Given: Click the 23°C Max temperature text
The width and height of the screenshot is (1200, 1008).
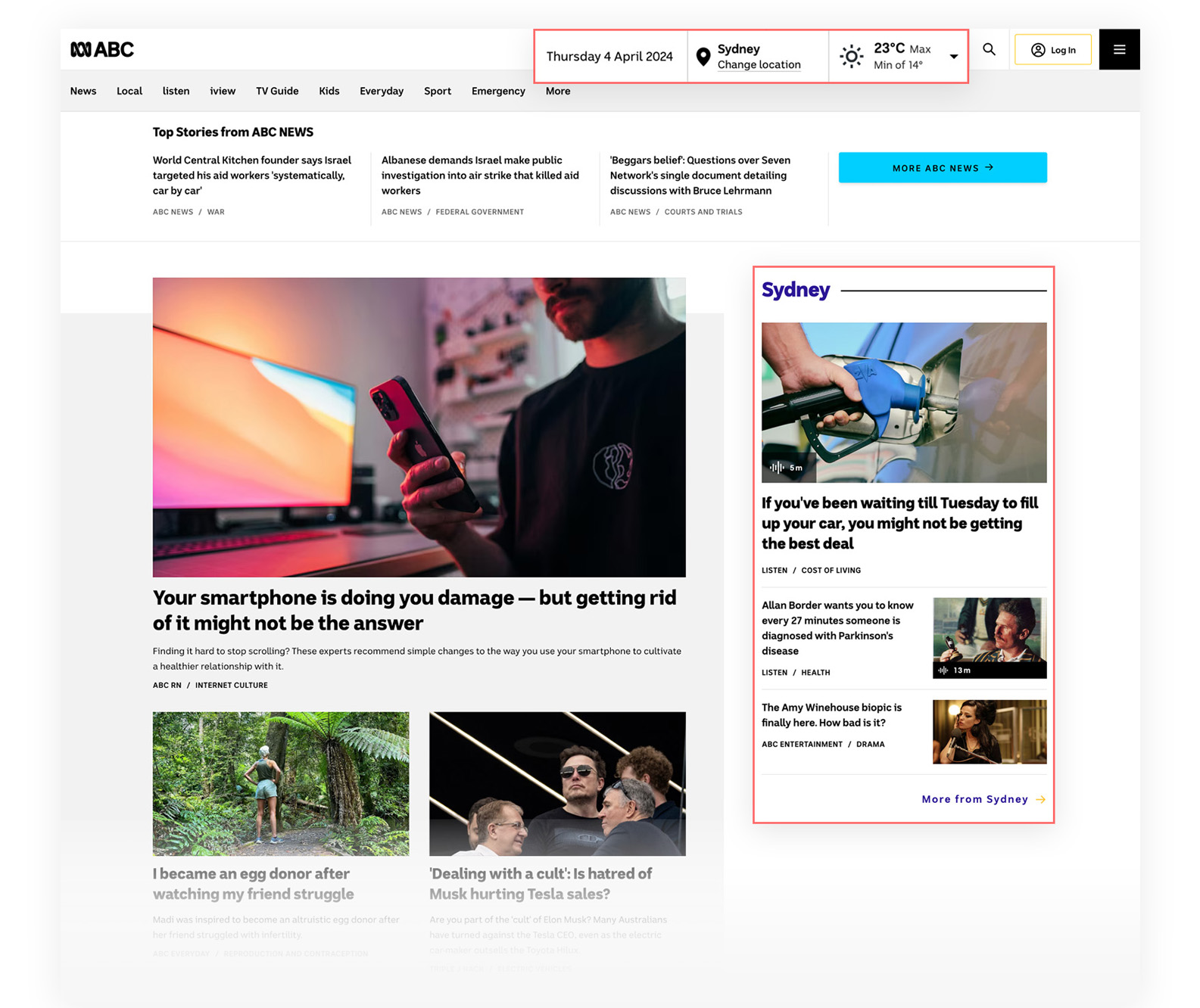Looking at the screenshot, I should pos(902,48).
